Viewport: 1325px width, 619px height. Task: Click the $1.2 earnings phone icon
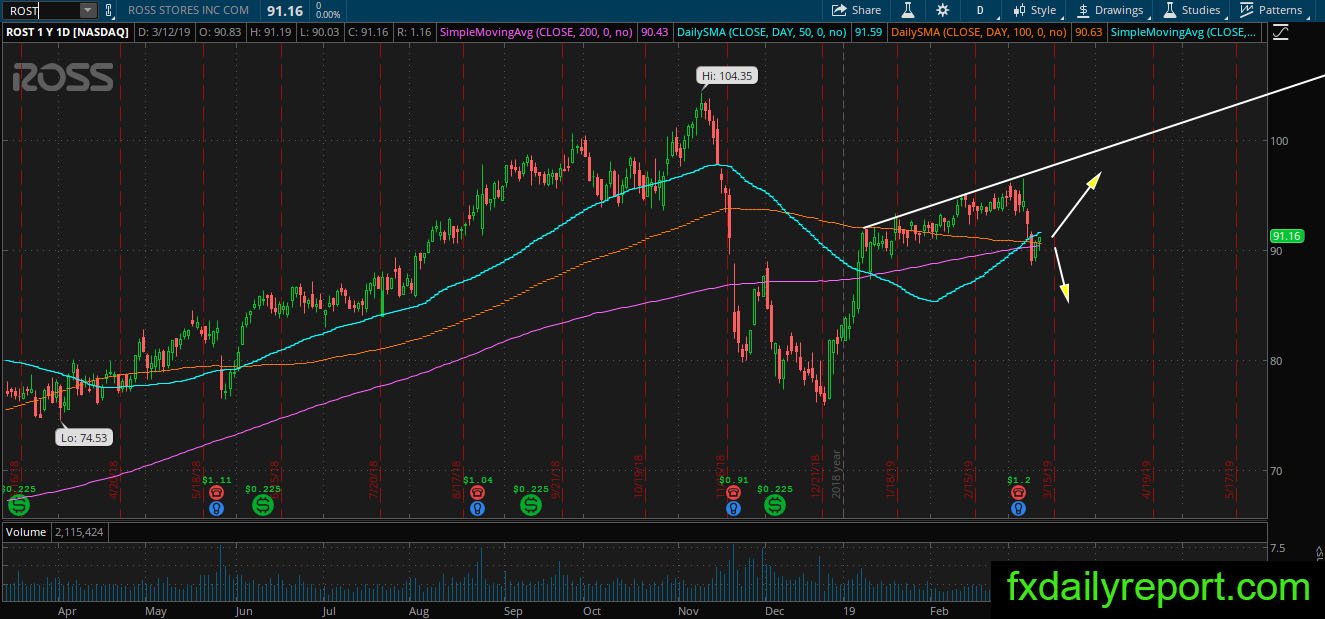coord(1017,493)
